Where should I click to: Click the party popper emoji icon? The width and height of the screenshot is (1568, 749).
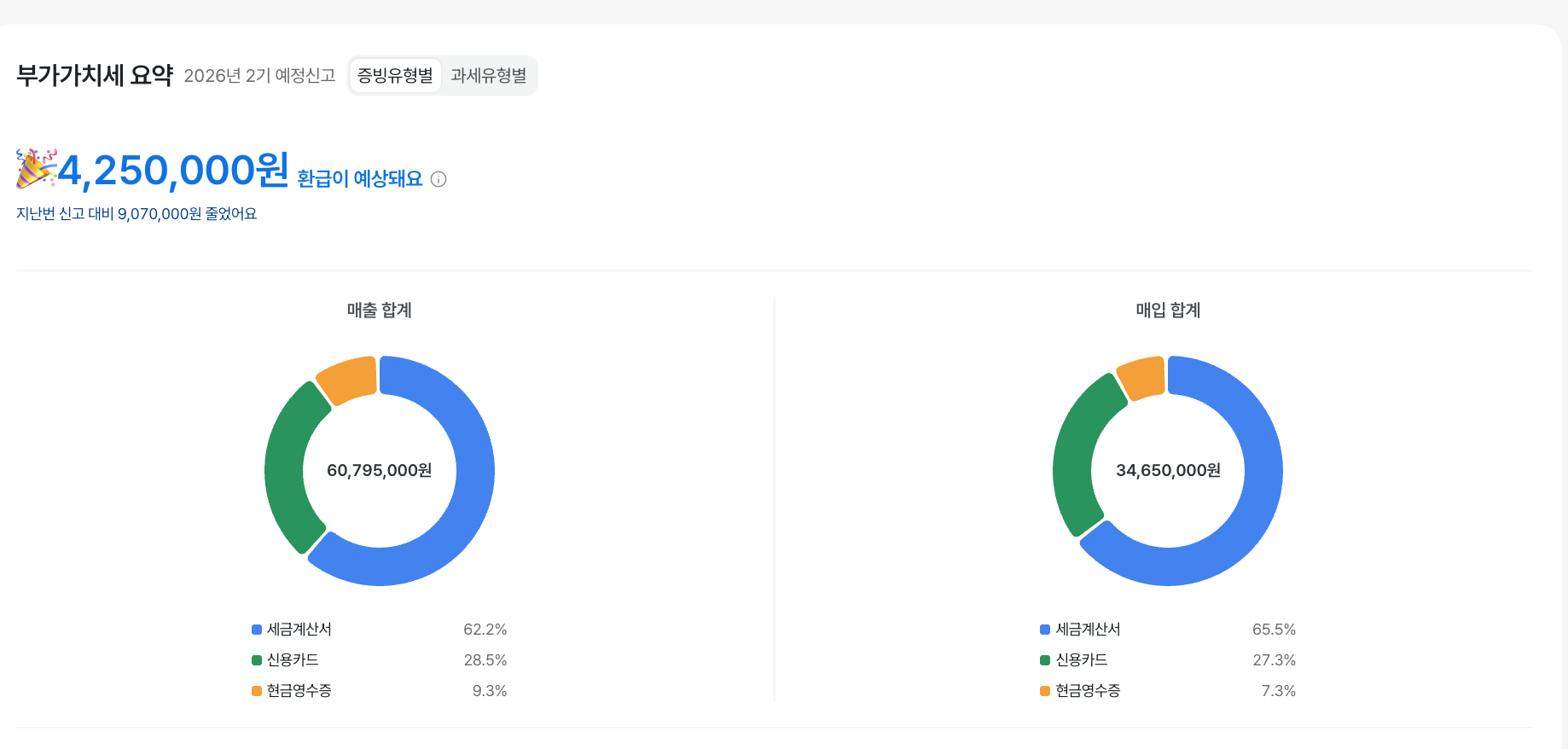36,169
